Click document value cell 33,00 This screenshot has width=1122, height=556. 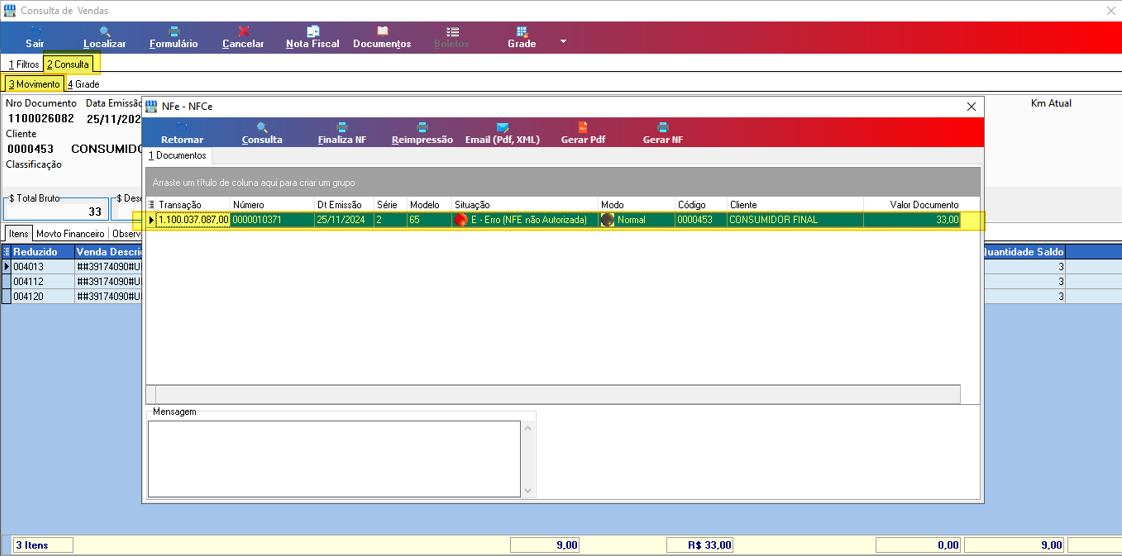click(912, 220)
